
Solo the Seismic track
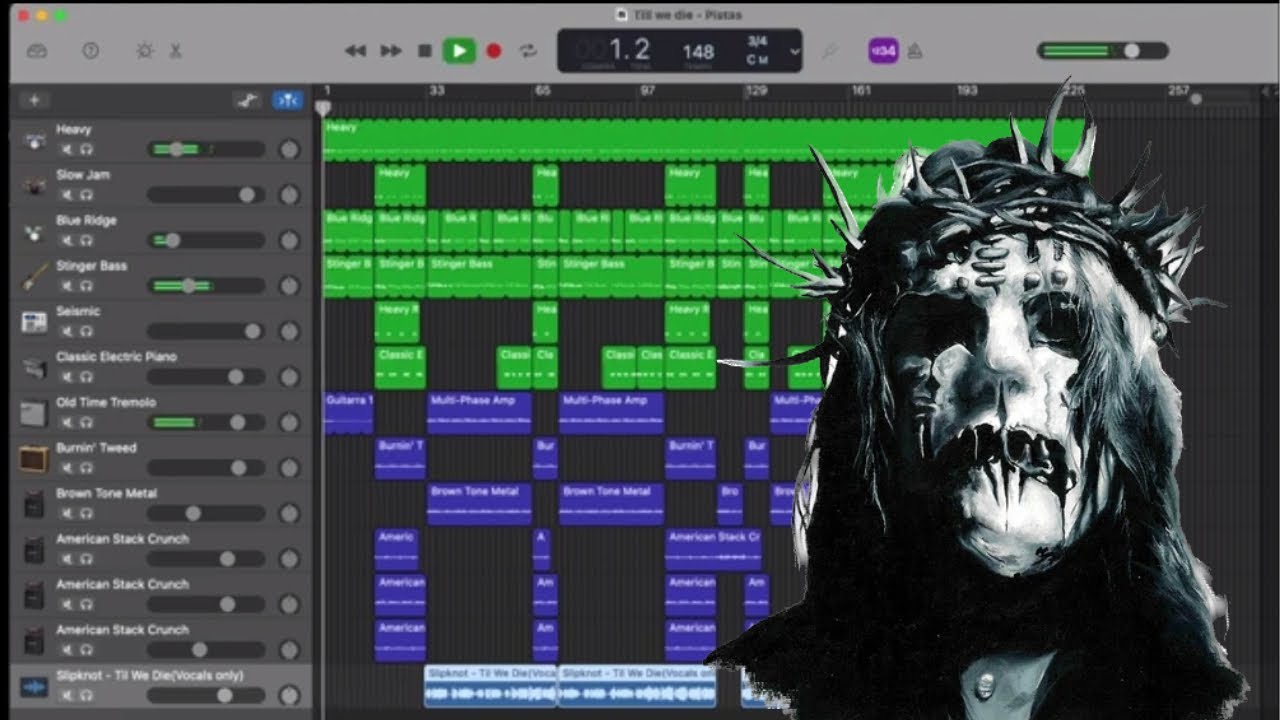[x=87, y=331]
